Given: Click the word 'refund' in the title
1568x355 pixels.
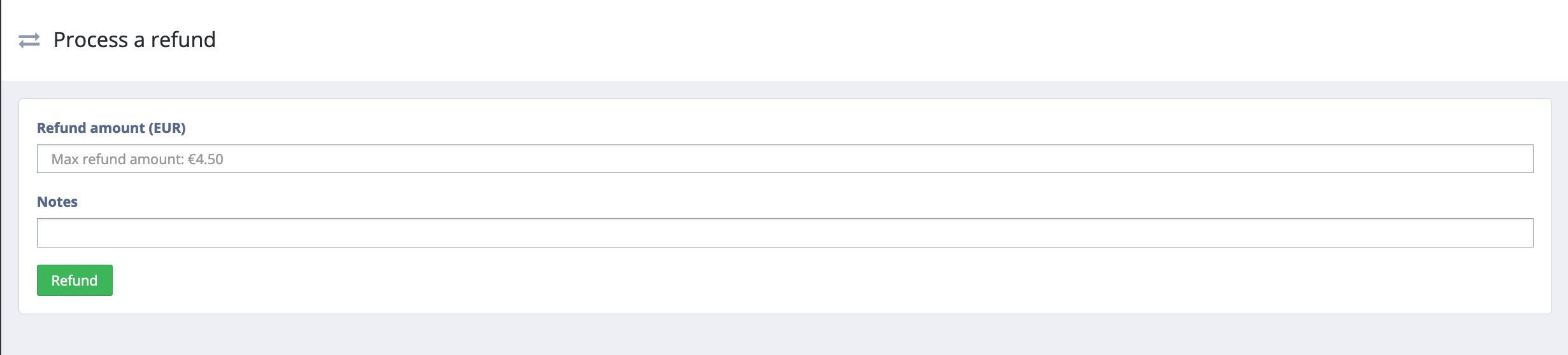Looking at the screenshot, I should coord(183,39).
